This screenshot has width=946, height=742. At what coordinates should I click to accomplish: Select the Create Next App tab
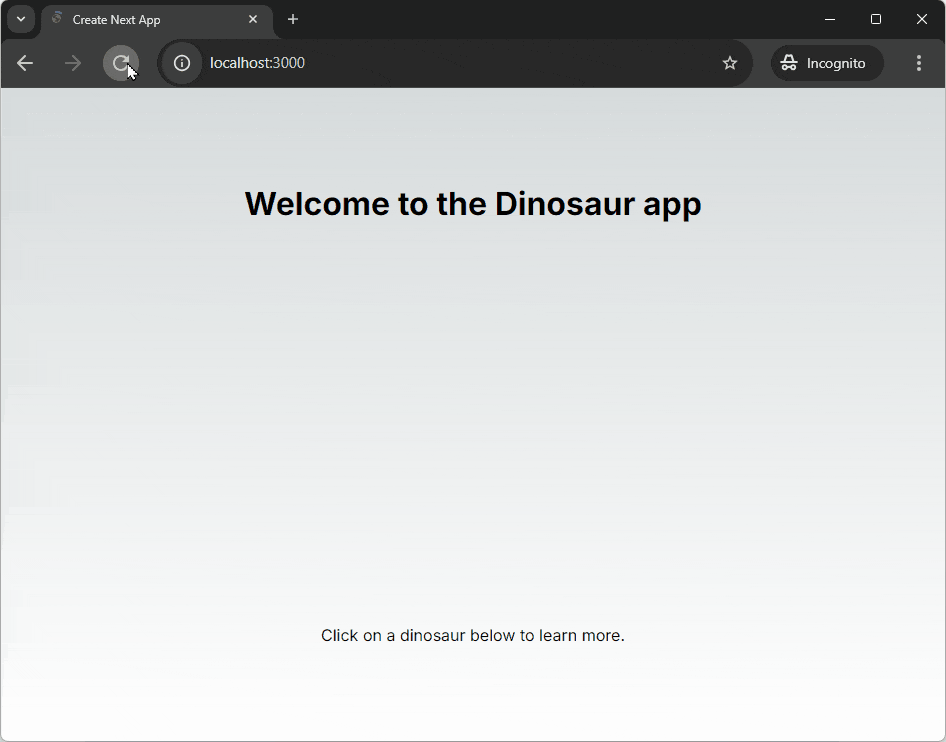pyautogui.click(x=140, y=19)
